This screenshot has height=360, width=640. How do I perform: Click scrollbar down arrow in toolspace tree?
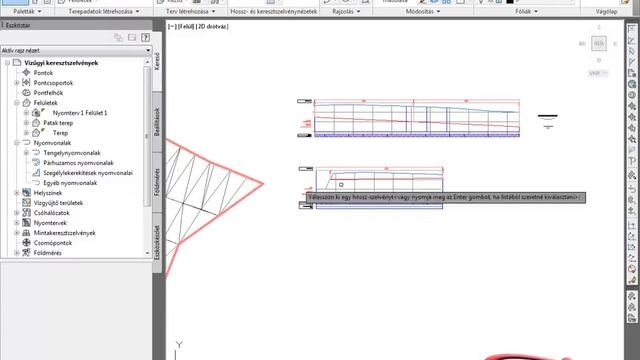pyautogui.click(x=147, y=253)
